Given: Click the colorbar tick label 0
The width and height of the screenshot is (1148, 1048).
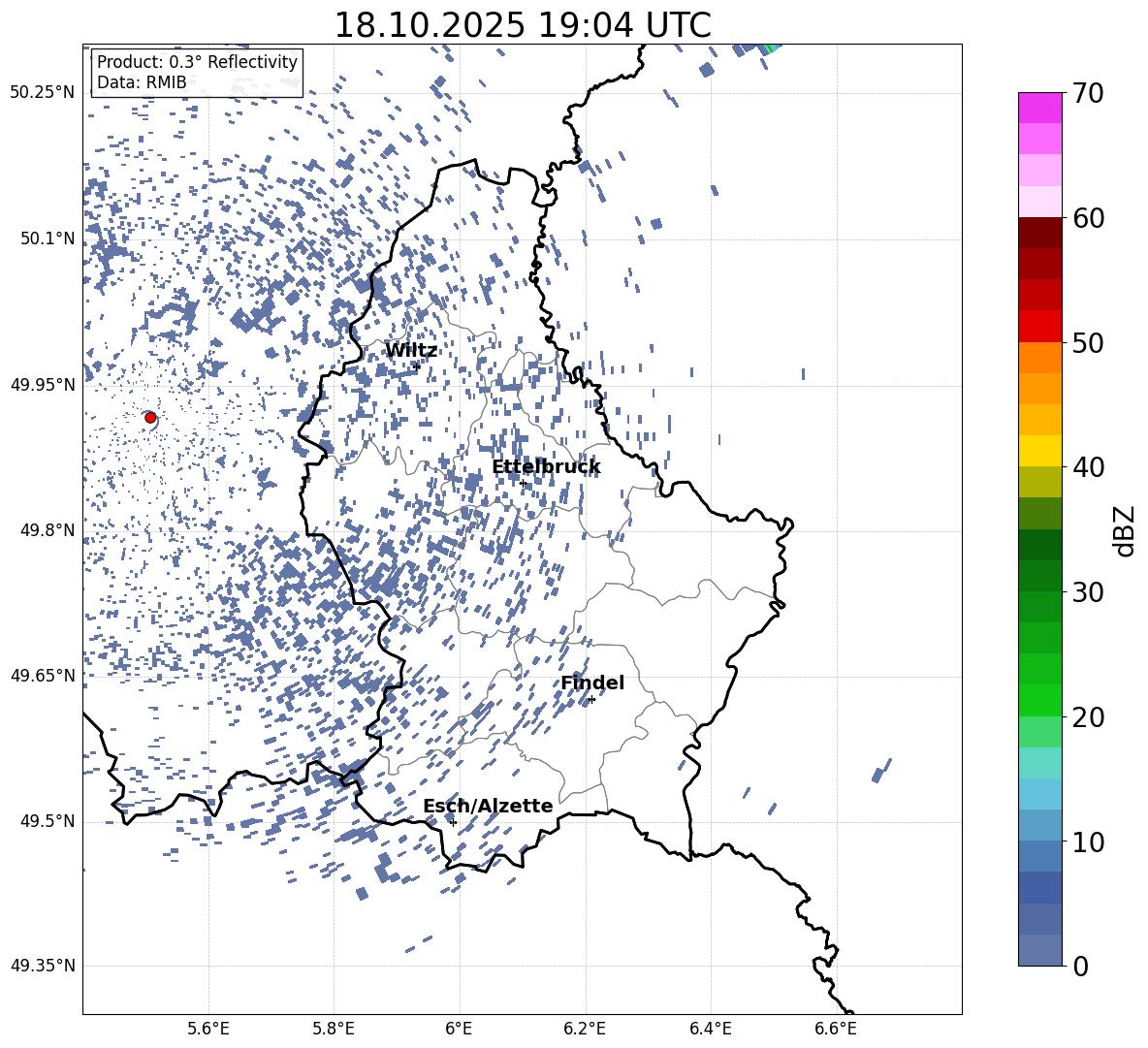Looking at the screenshot, I should pyautogui.click(x=1080, y=967).
